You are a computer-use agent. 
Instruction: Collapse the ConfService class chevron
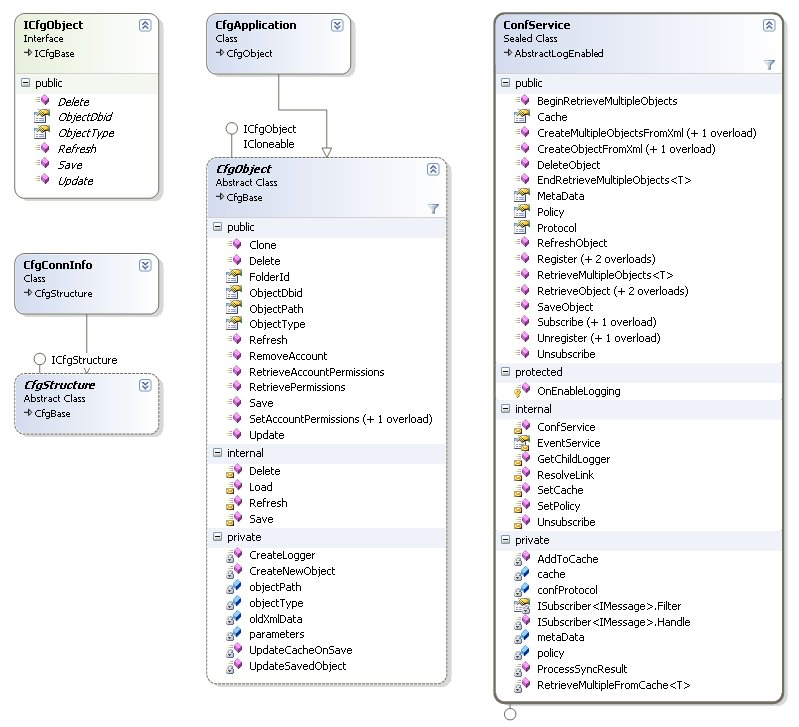click(x=769, y=25)
